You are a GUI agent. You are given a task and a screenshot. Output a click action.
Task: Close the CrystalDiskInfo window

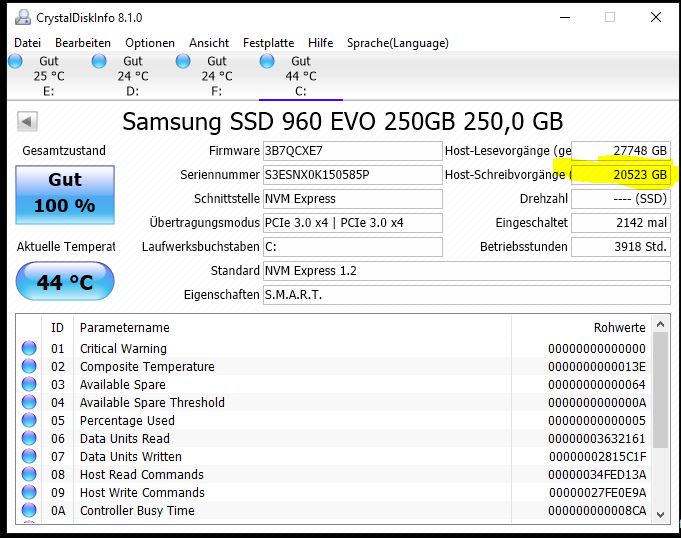point(656,17)
